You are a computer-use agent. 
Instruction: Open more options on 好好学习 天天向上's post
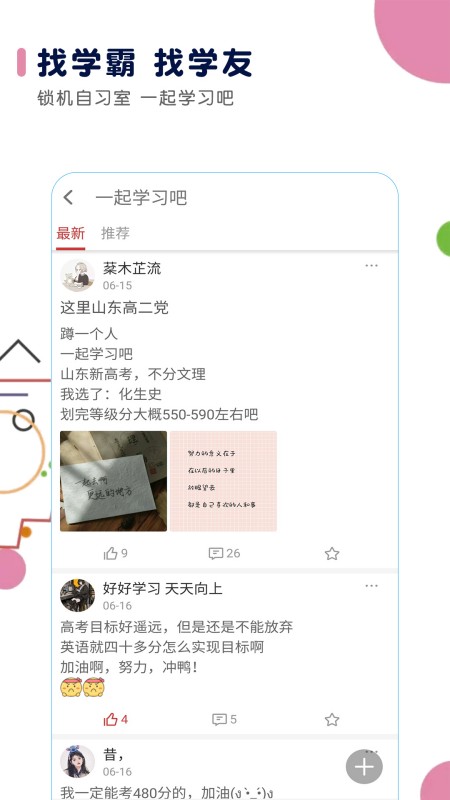pos(371,586)
